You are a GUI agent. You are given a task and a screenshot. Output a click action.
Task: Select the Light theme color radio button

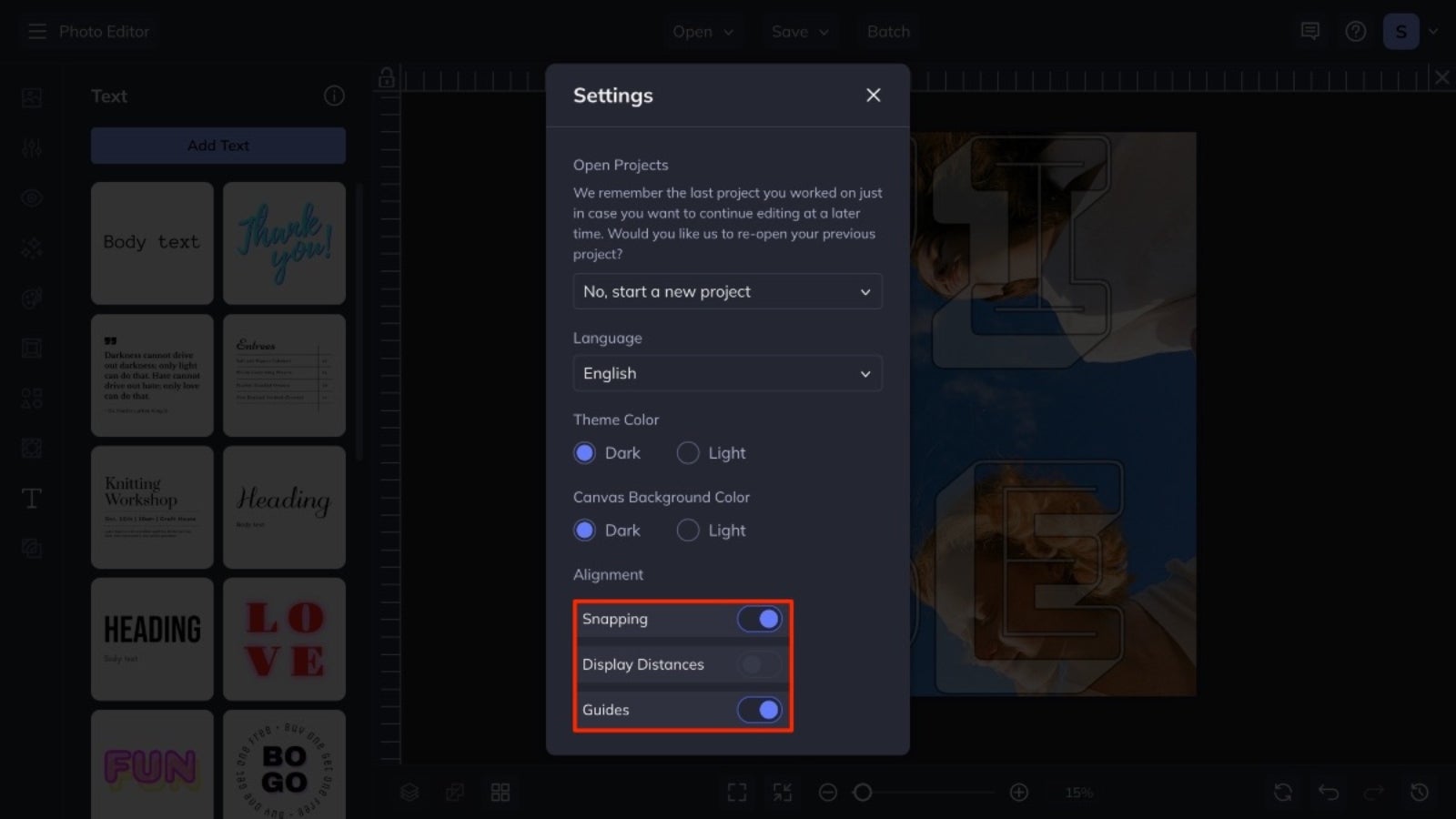(x=688, y=452)
